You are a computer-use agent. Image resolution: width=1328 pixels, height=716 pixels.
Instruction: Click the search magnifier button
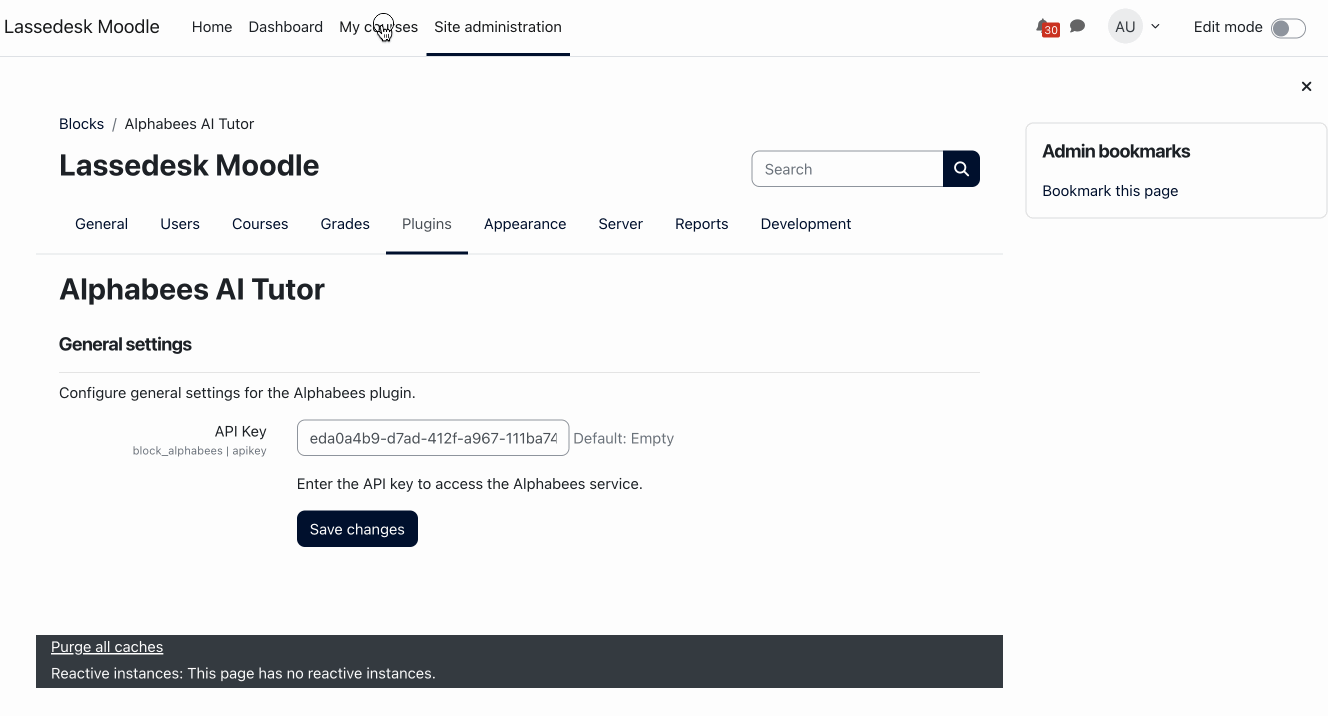[x=961, y=169]
